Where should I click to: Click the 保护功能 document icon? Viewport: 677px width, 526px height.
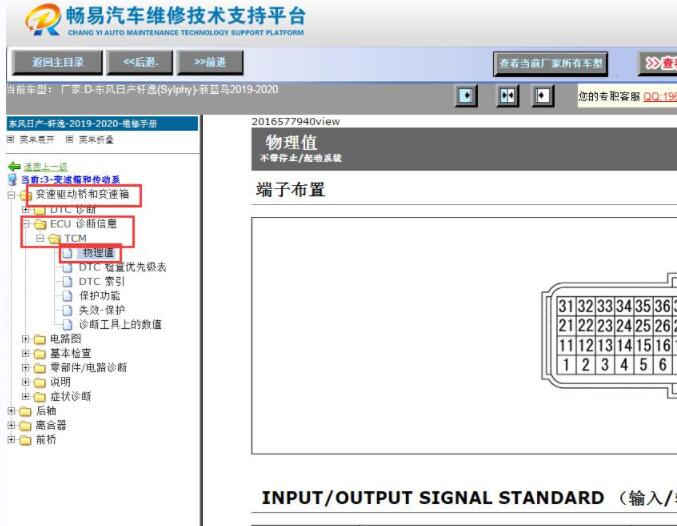tap(67, 296)
